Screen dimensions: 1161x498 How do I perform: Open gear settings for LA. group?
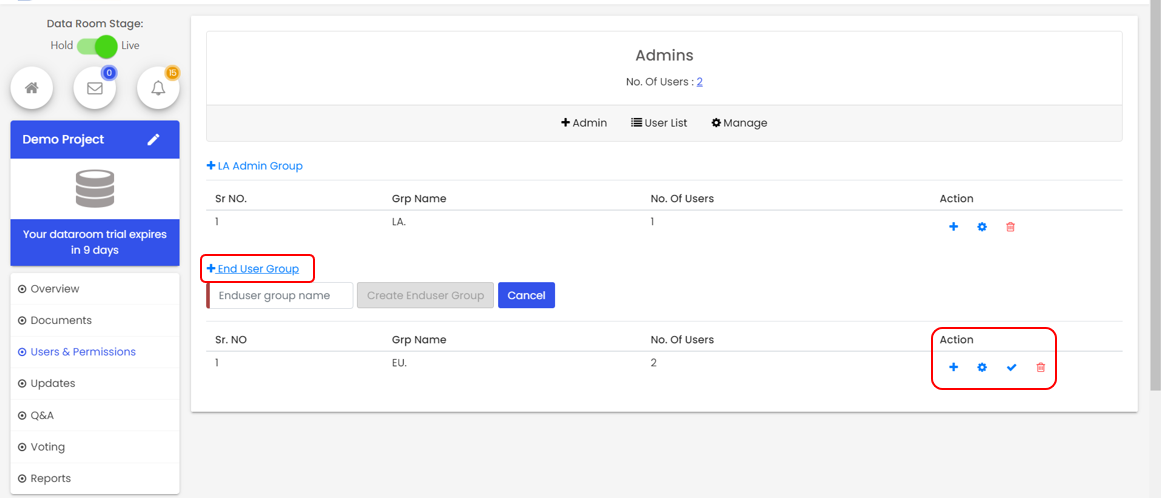[982, 227]
